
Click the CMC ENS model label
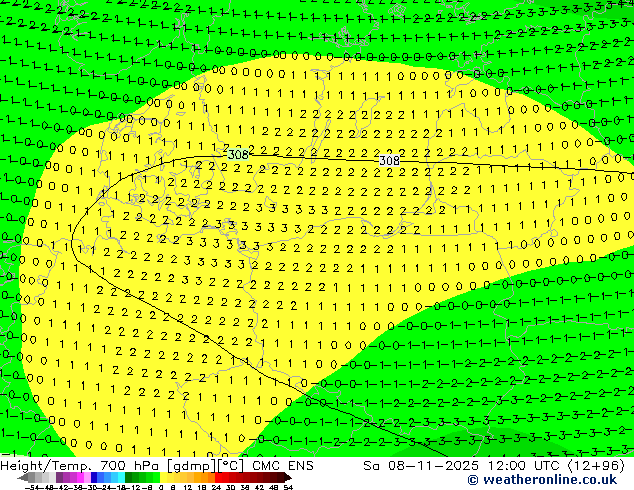pos(283,466)
